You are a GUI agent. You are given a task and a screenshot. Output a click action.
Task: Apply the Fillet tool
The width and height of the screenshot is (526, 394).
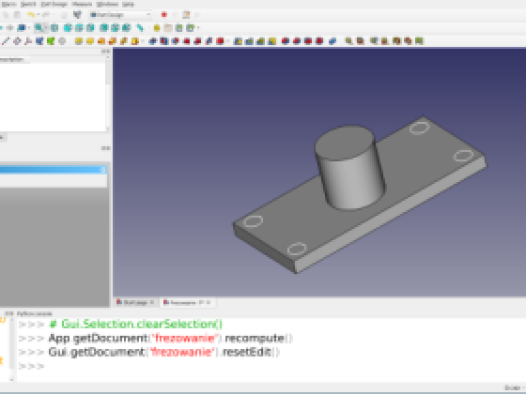(x=285, y=41)
